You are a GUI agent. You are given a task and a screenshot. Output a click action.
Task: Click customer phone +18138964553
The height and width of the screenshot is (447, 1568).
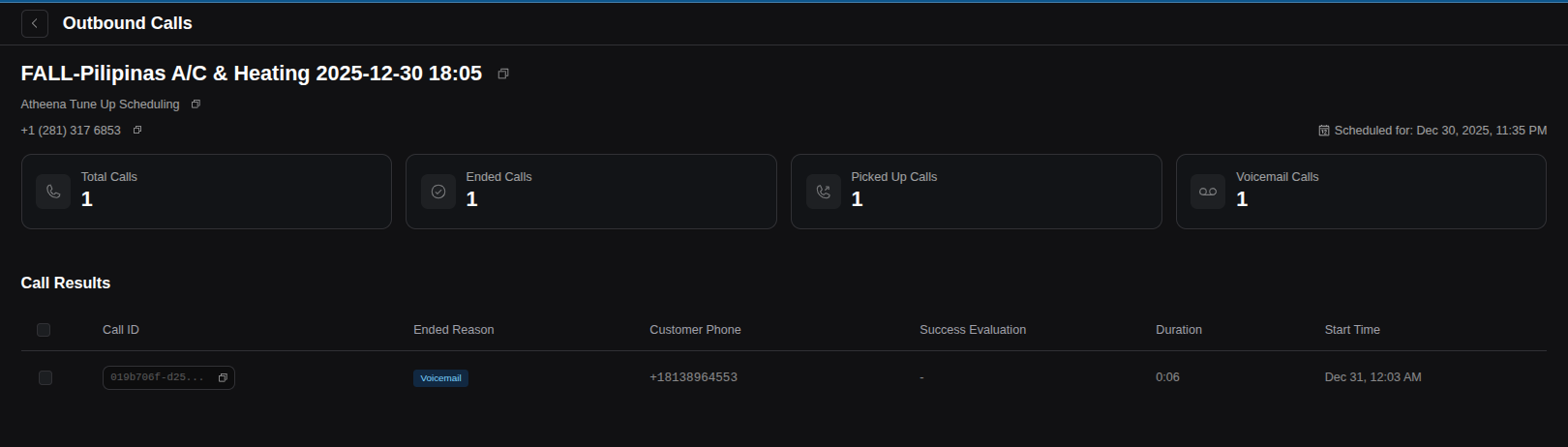coord(693,377)
